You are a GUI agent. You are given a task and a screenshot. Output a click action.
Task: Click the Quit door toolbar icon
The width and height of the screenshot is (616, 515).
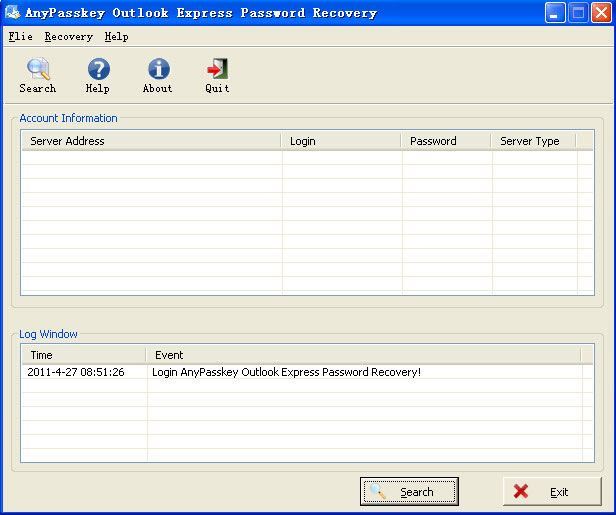pyautogui.click(x=217, y=69)
